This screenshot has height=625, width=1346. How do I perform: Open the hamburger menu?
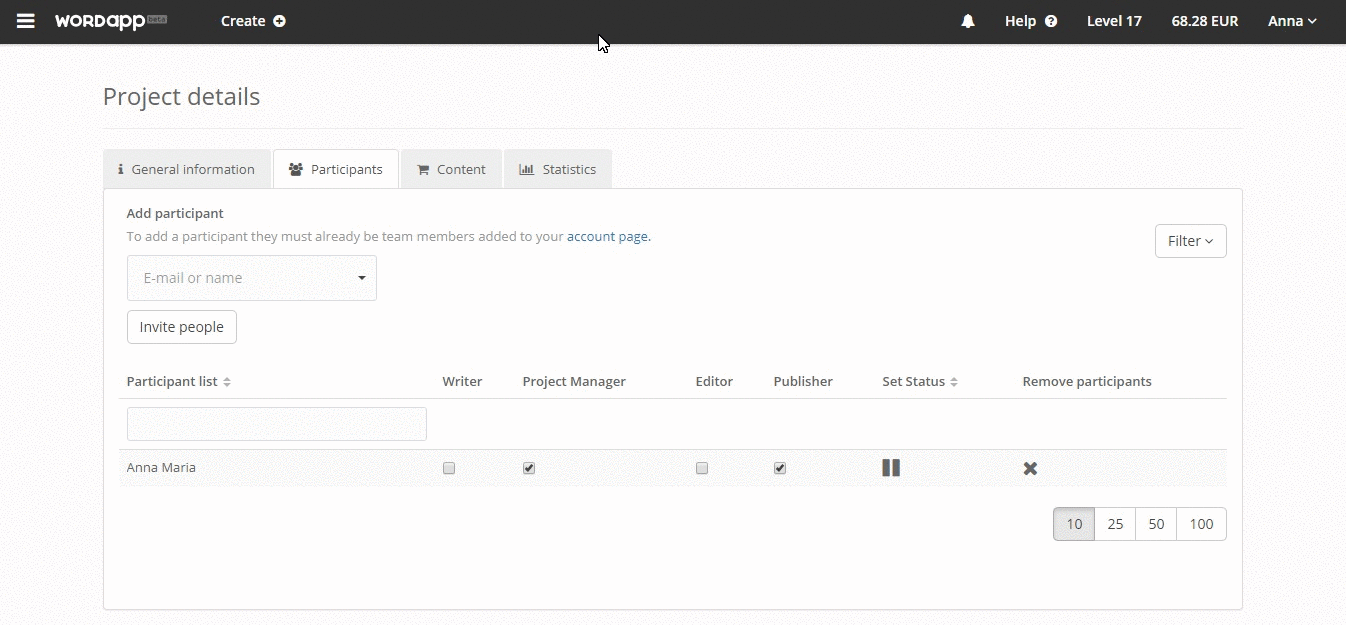coord(26,21)
